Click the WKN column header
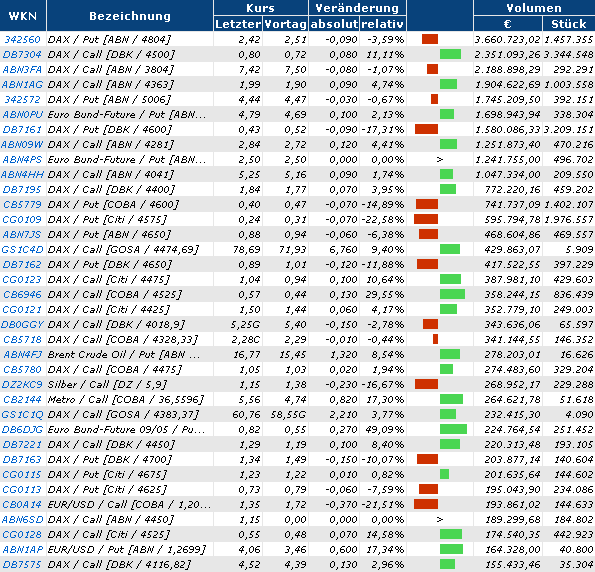Screen dimensions: 595x572 click(23, 16)
